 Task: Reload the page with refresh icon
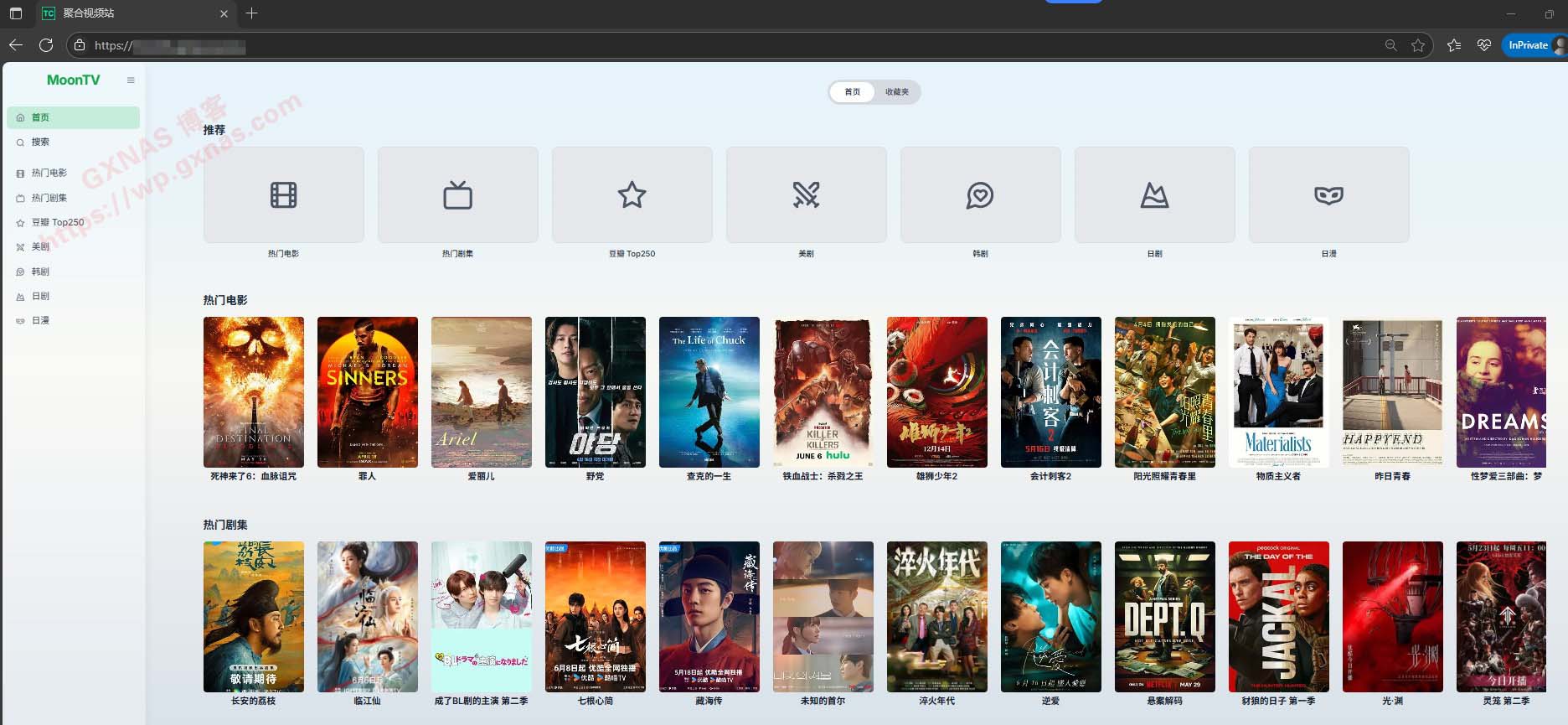(x=46, y=45)
